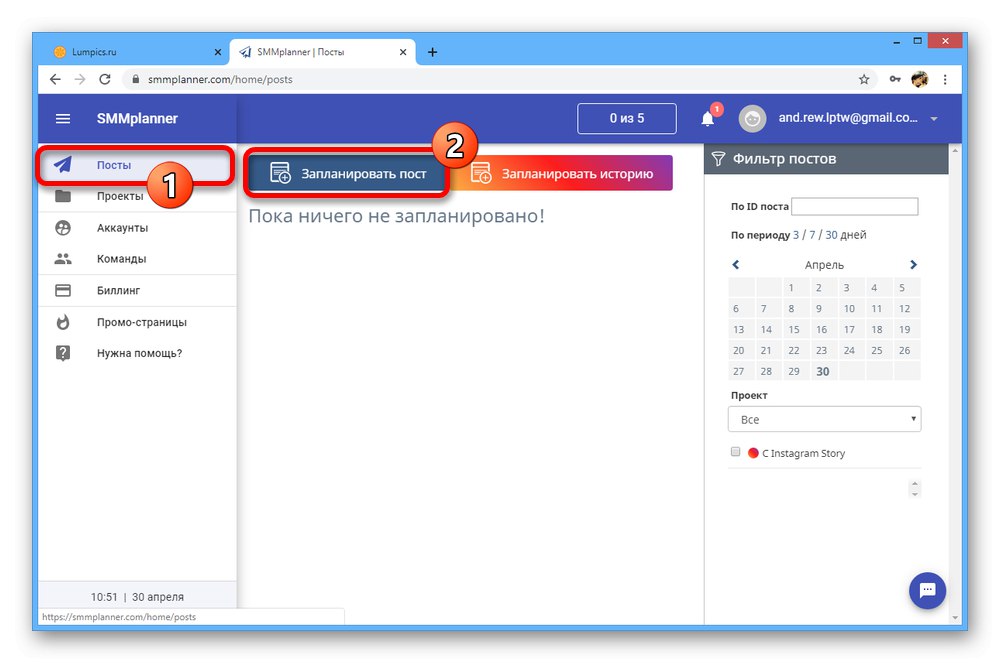1000x663 pixels.
Task: Click the 10:51 | 30 апреля time display
Action: click(137, 597)
